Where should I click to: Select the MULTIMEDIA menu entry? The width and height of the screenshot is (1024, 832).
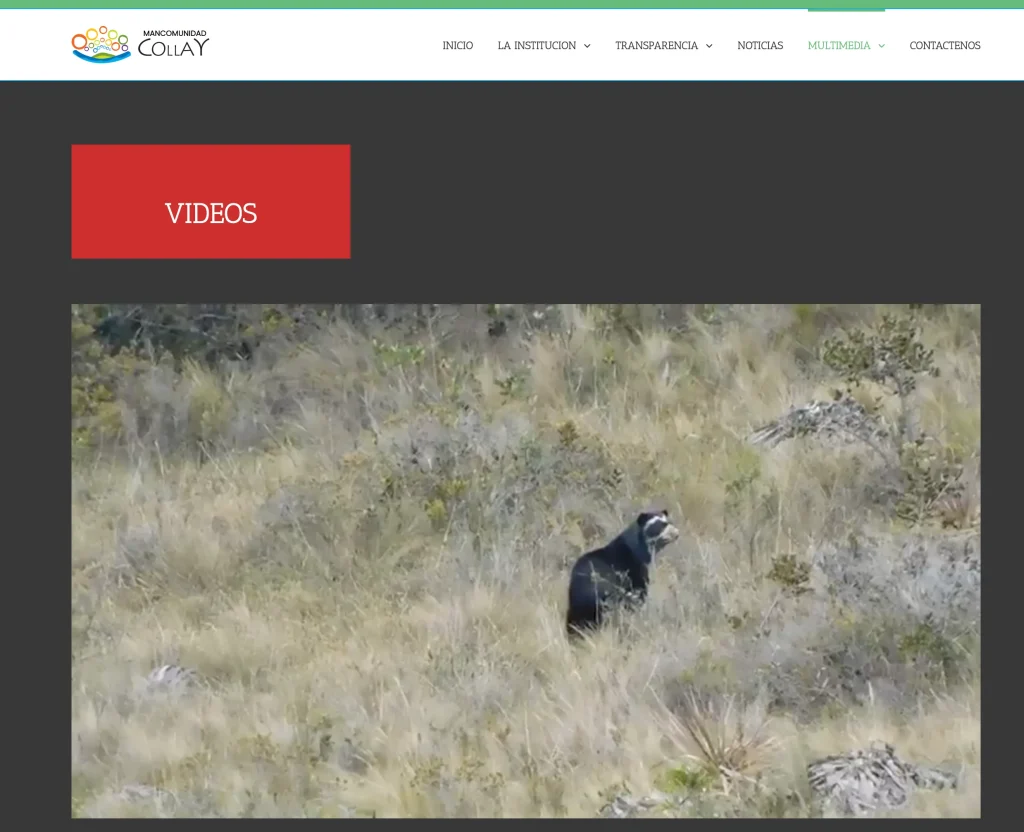click(840, 45)
